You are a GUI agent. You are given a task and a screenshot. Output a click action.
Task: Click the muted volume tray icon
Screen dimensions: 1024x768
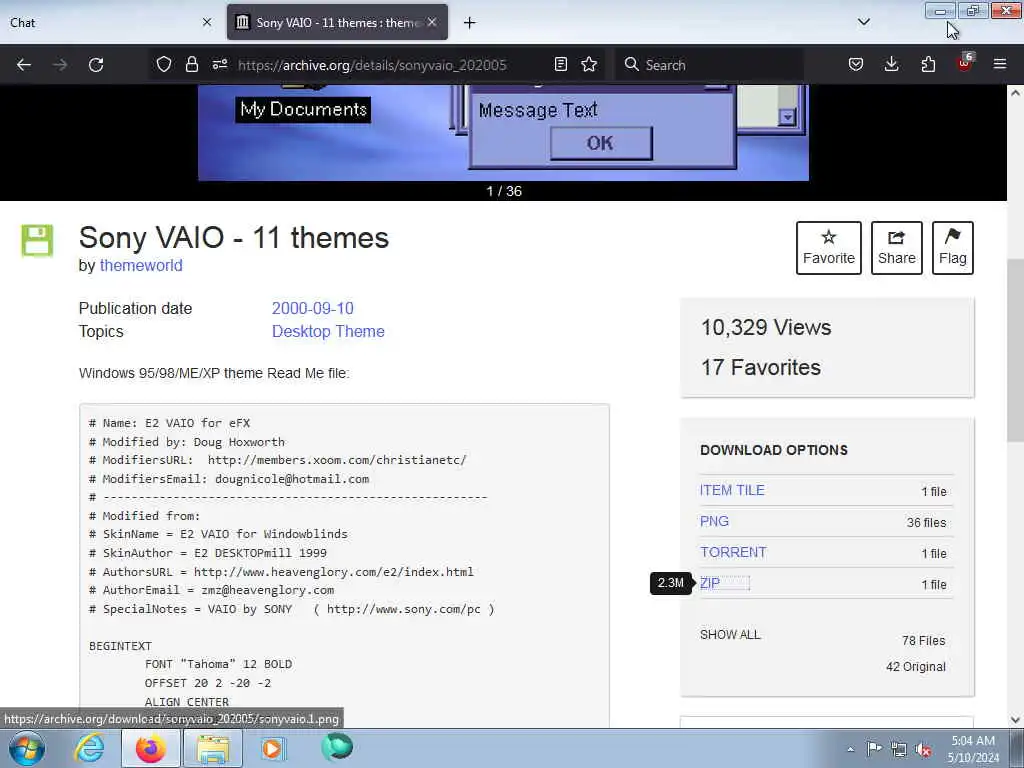point(923,749)
